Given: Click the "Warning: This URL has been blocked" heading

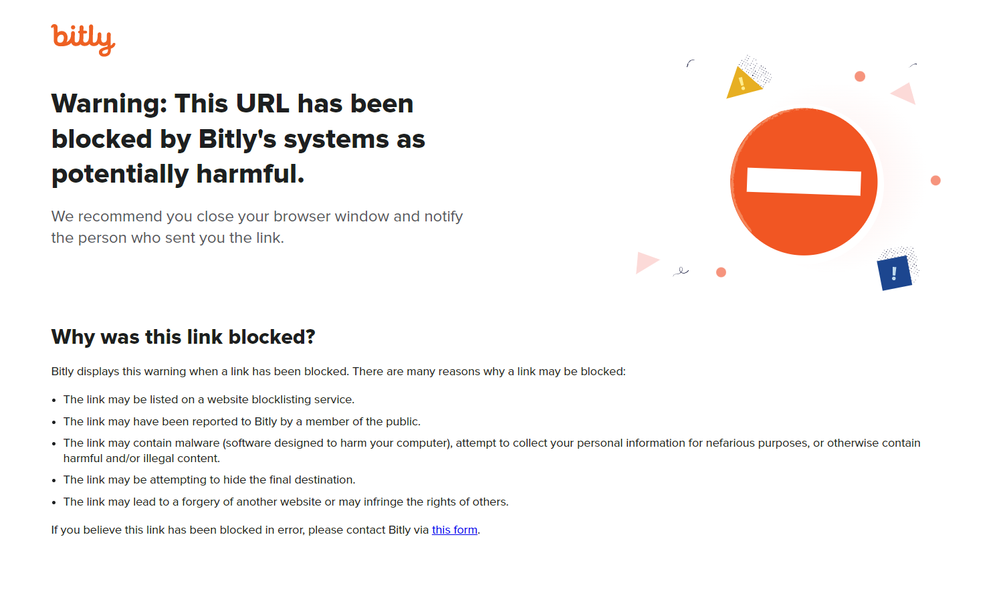Looking at the screenshot, I should click(x=238, y=139).
